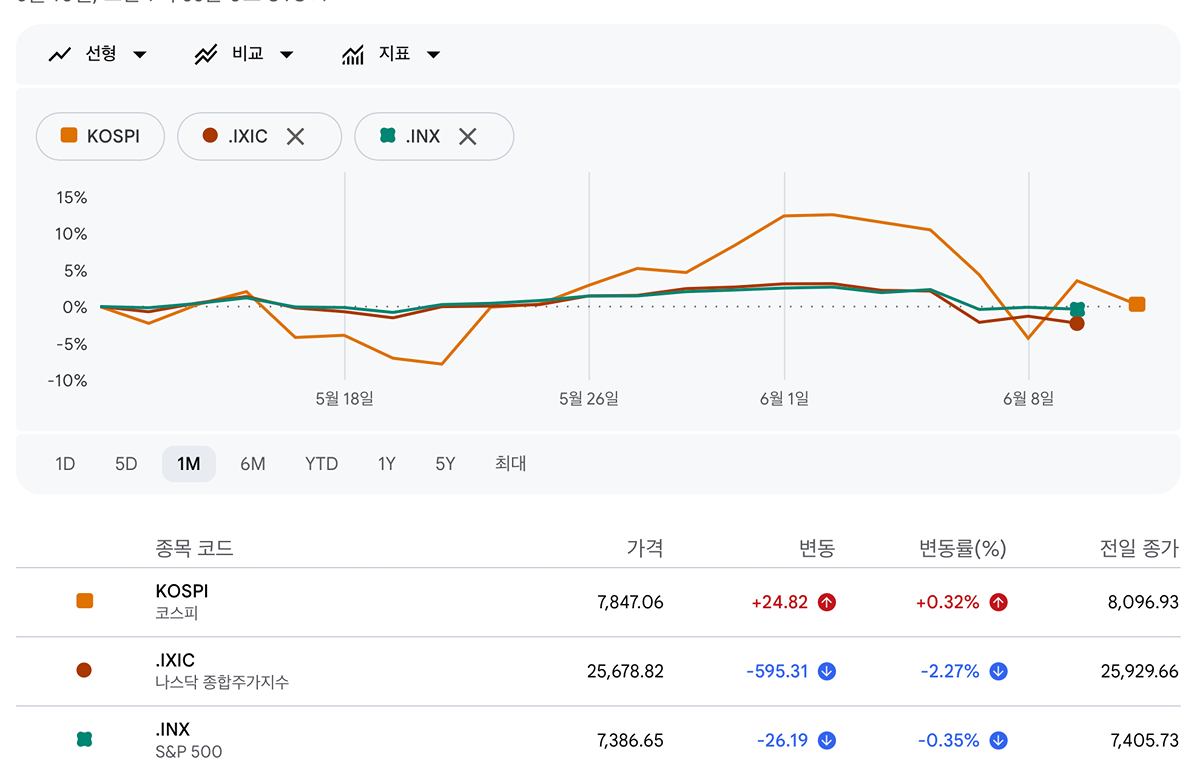Click the 나스닥 종합주가지수 subtitle
The height and width of the screenshot is (769, 1200).
222,682
